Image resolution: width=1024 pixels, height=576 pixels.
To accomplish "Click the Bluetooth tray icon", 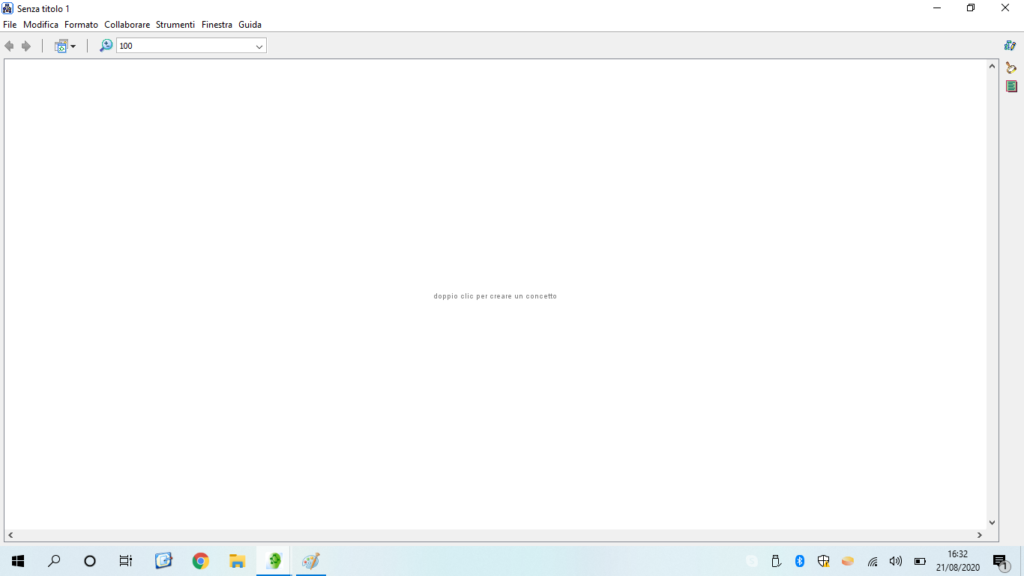I will [799, 561].
